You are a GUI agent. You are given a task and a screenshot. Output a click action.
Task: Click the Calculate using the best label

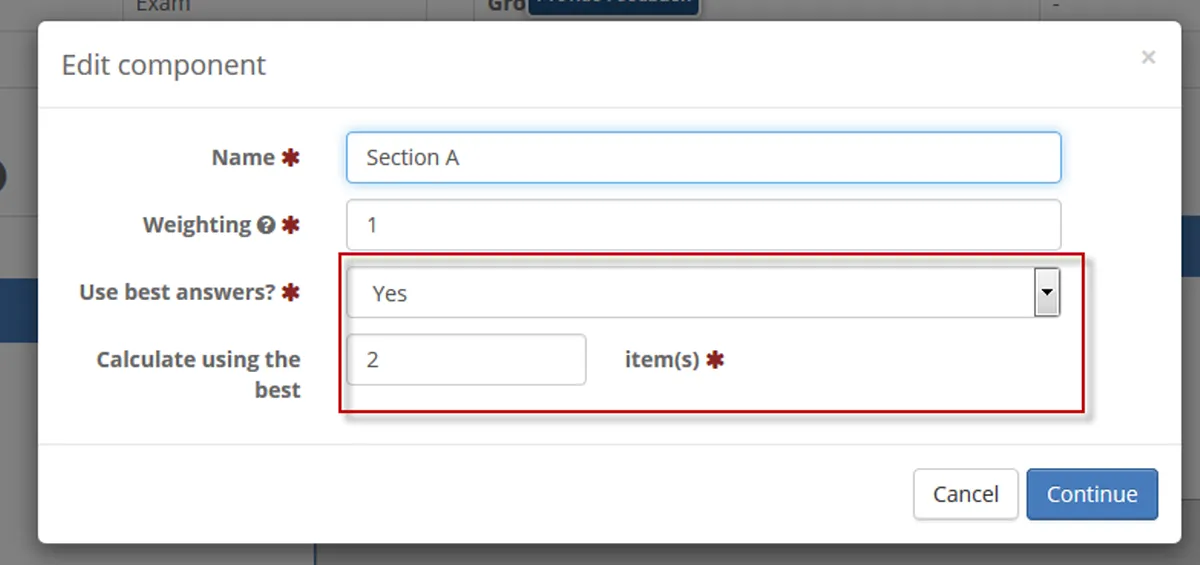[198, 373]
